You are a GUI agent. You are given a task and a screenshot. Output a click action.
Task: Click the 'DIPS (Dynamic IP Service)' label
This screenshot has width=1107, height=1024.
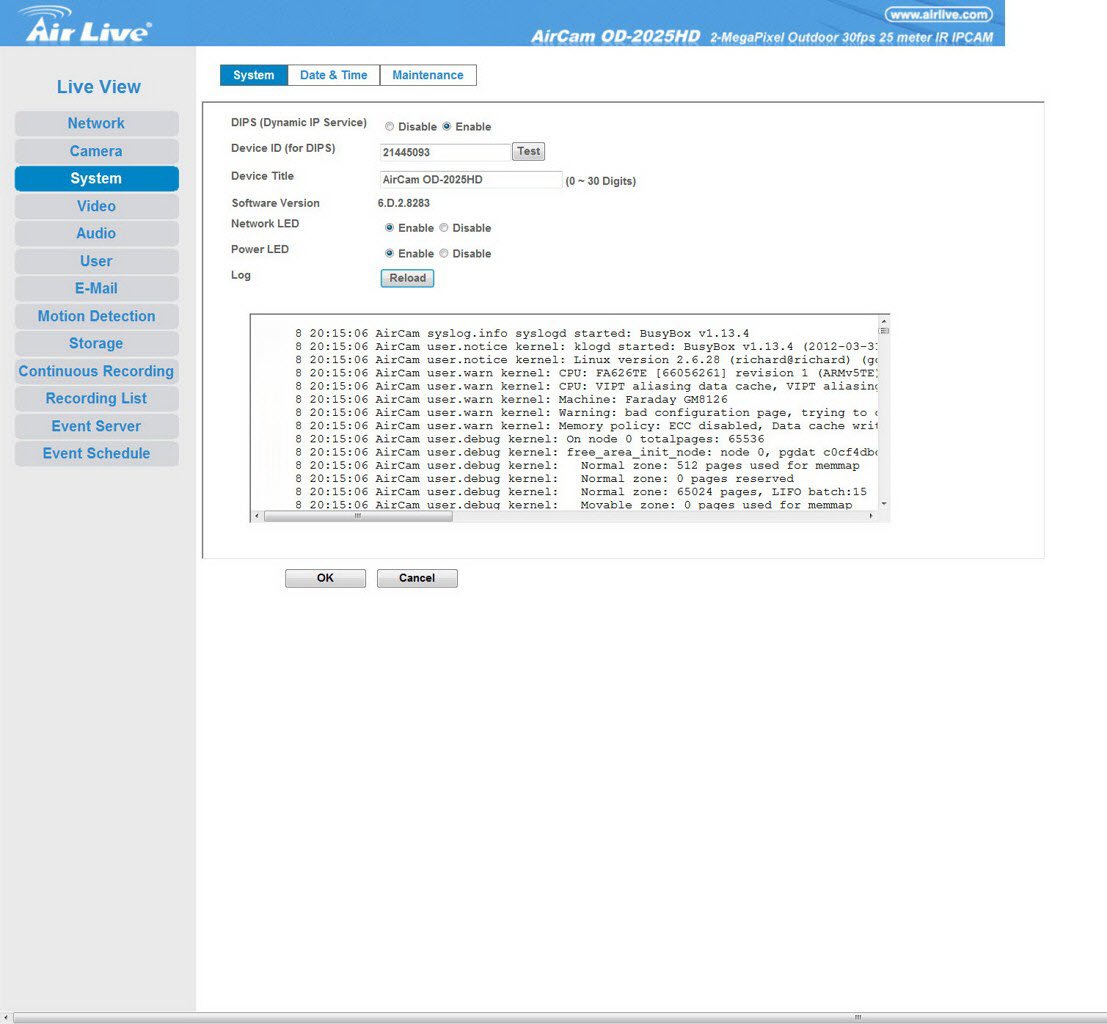pyautogui.click(x=299, y=123)
